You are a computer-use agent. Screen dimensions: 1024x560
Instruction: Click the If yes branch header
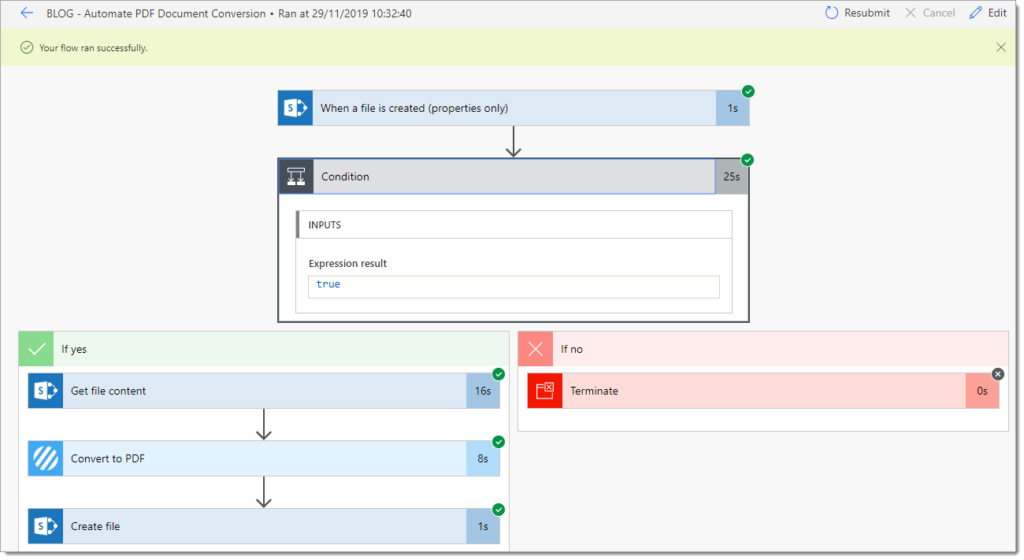point(264,349)
